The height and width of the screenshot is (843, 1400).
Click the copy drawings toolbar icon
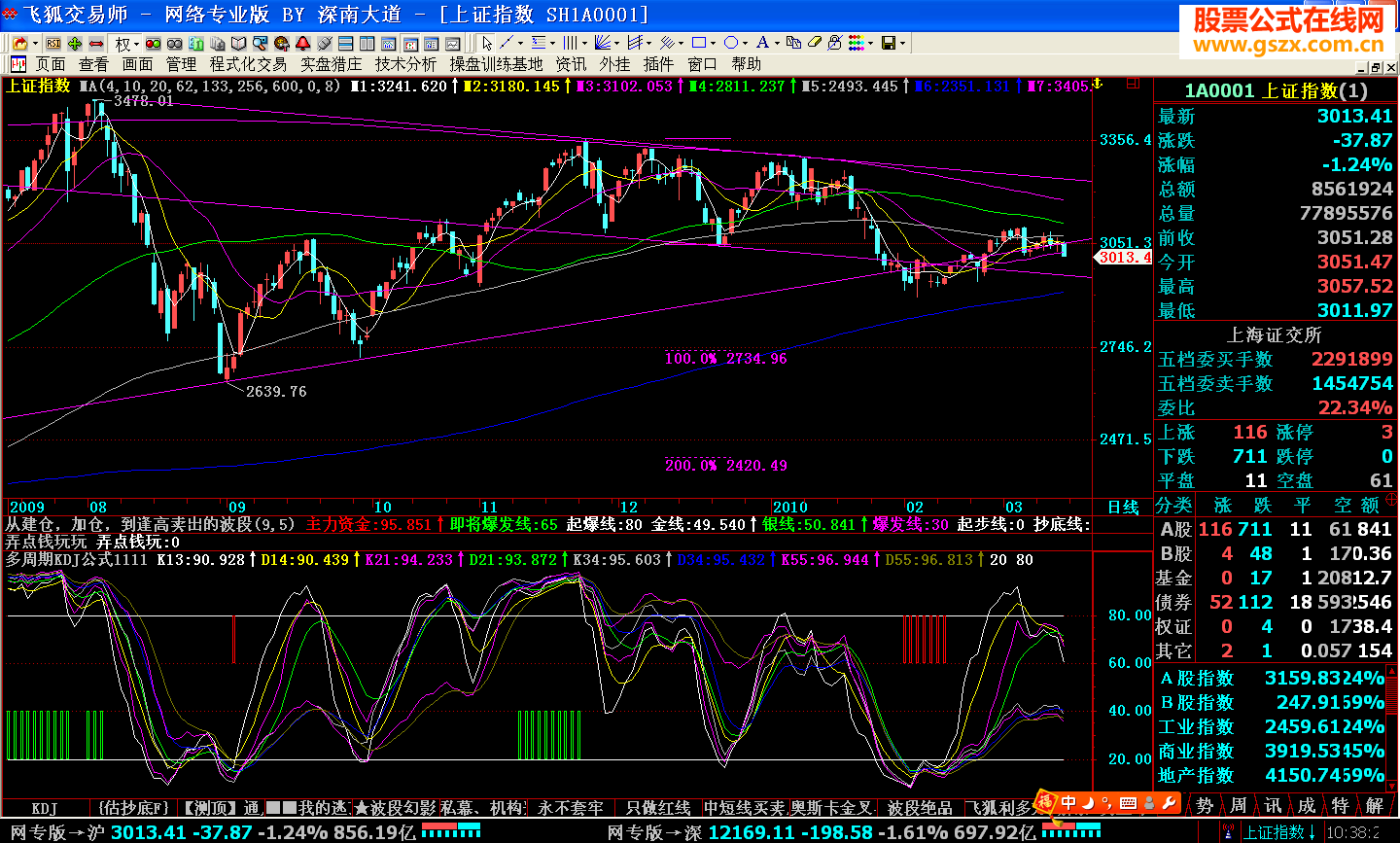pos(794,44)
